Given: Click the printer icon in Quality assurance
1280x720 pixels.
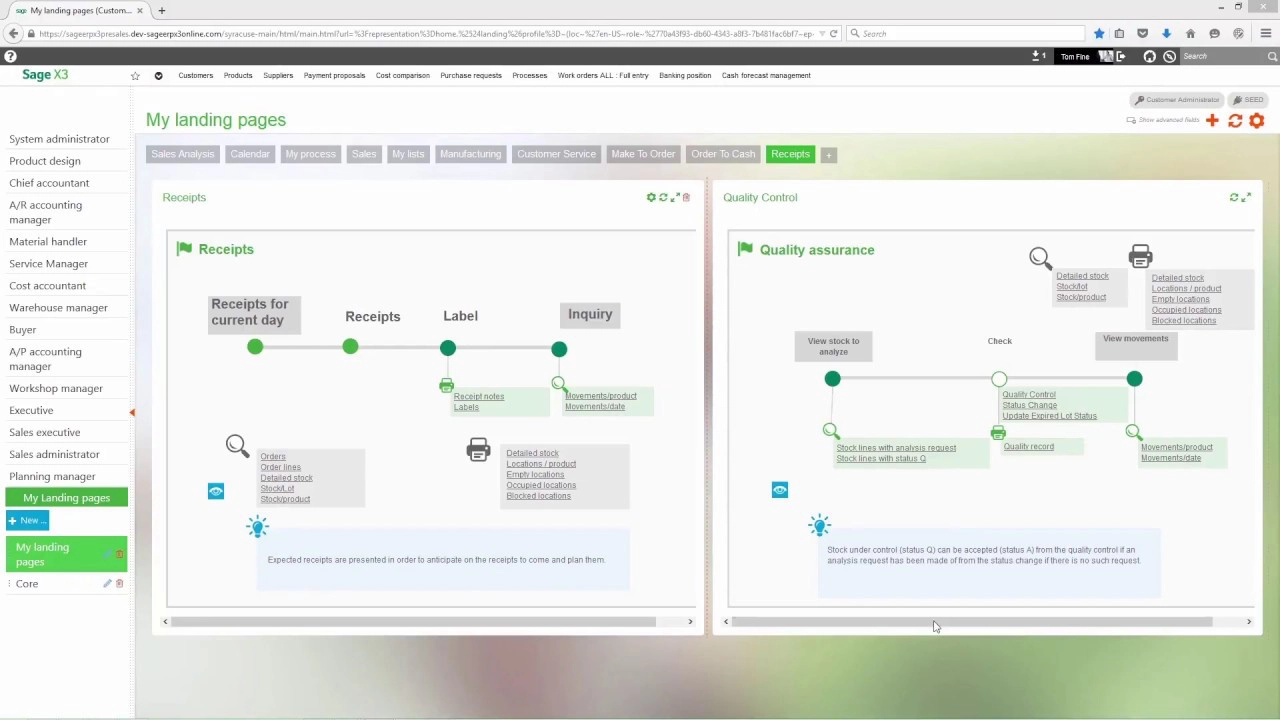Looking at the screenshot, I should click(1141, 256).
